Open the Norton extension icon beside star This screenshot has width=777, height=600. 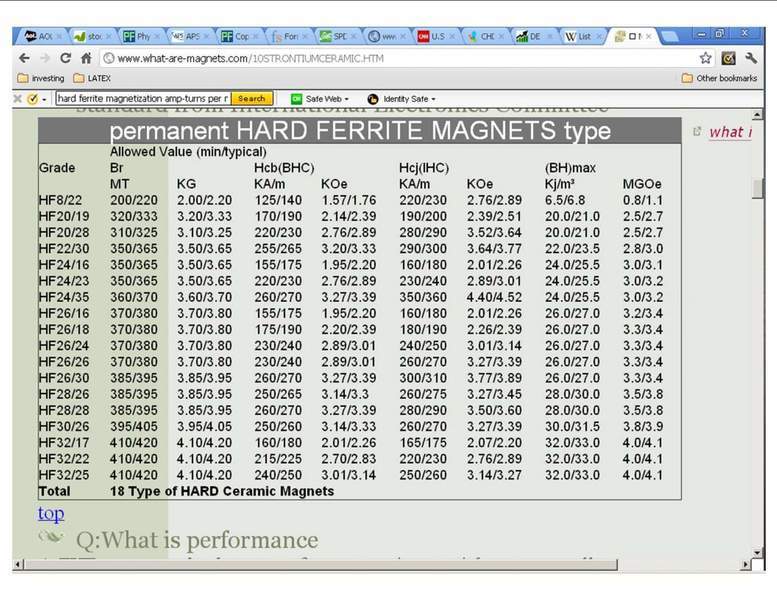click(x=728, y=58)
